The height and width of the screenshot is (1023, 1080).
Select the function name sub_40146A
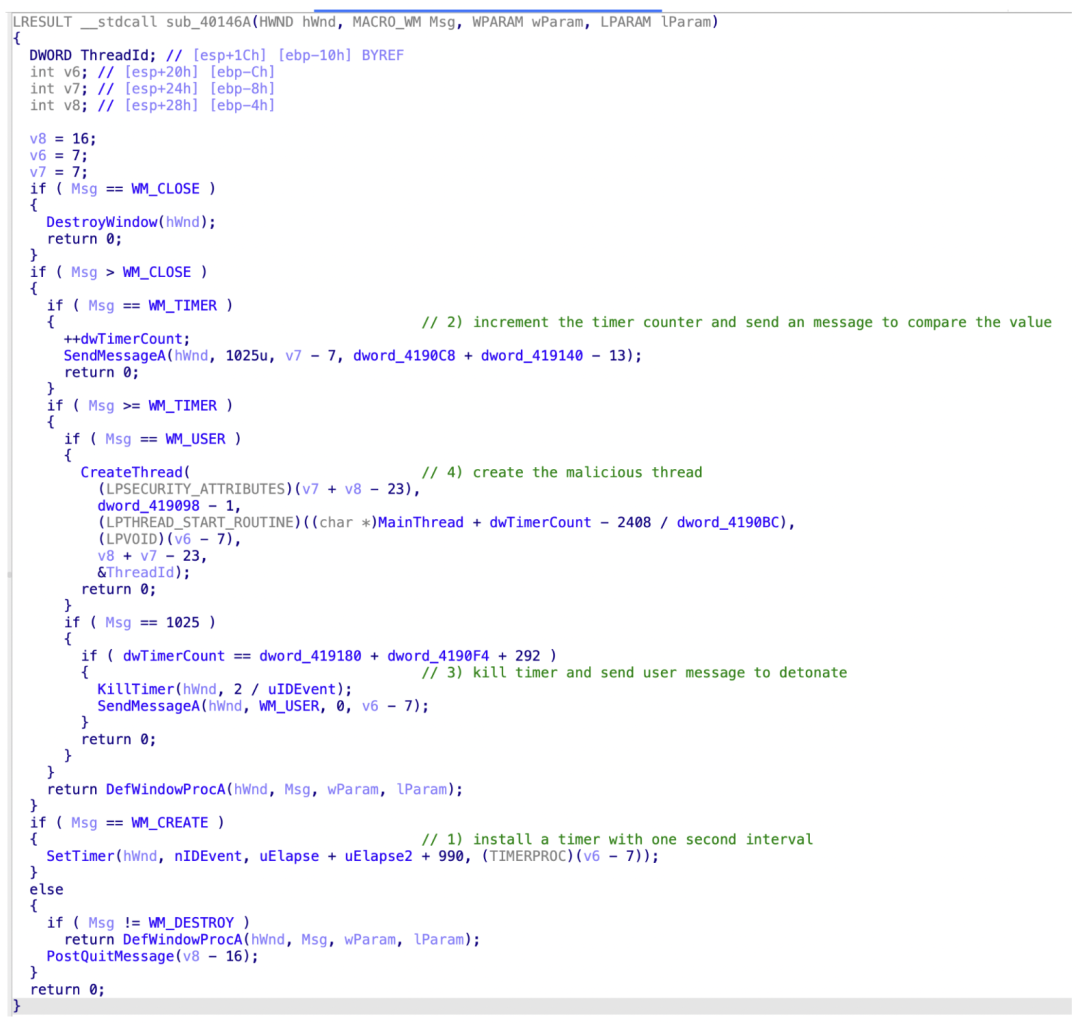208,22
